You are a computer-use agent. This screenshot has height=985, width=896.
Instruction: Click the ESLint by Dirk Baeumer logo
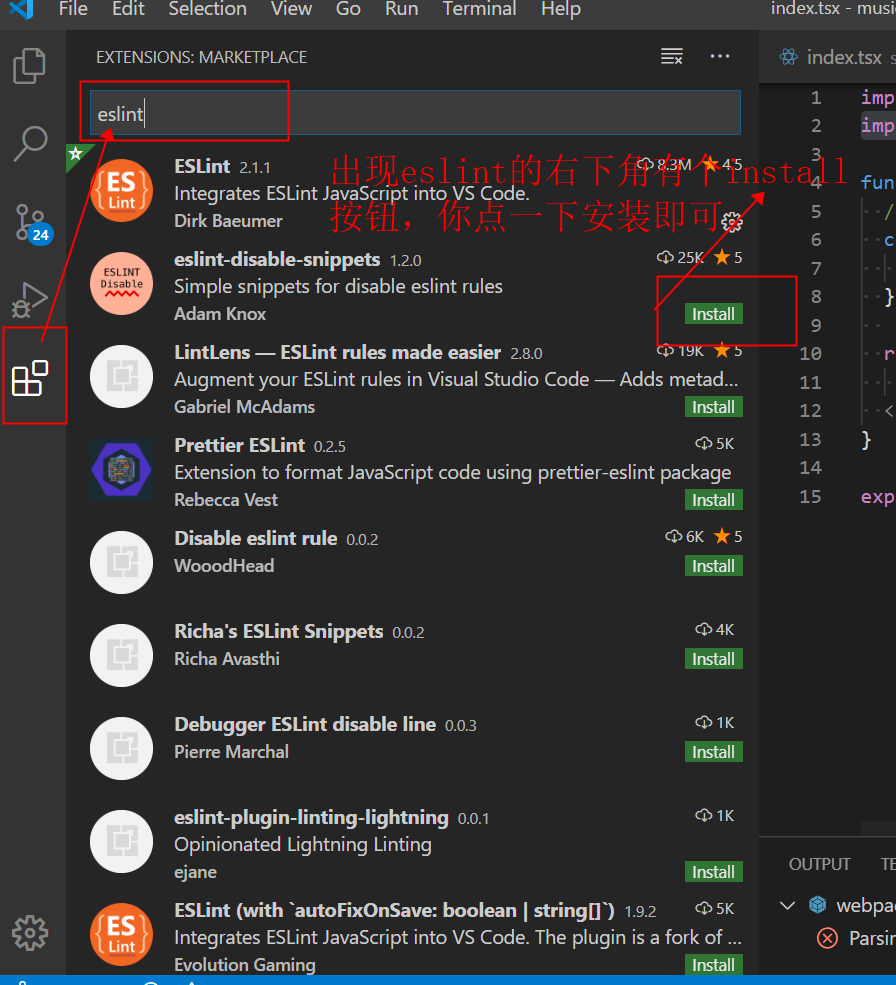(121, 191)
